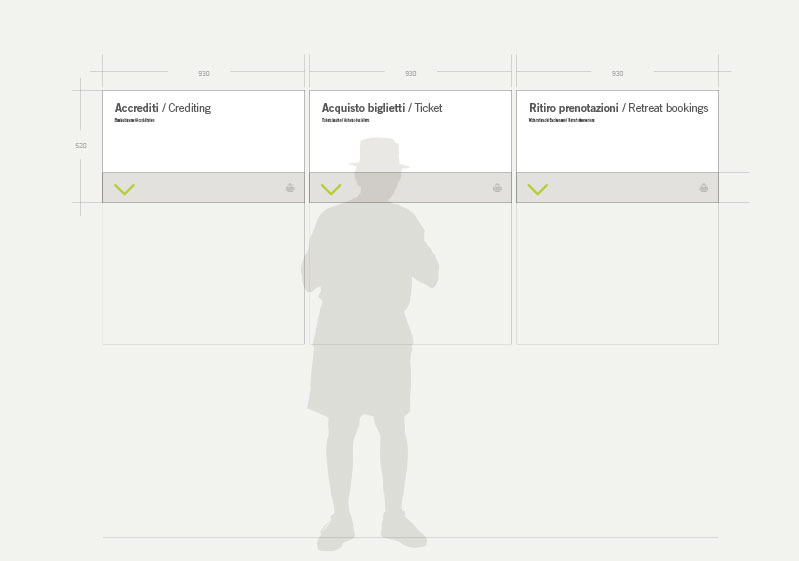
Task: Click the empty lower panel below Ritiro prenotazioni sign
Action: point(617,273)
